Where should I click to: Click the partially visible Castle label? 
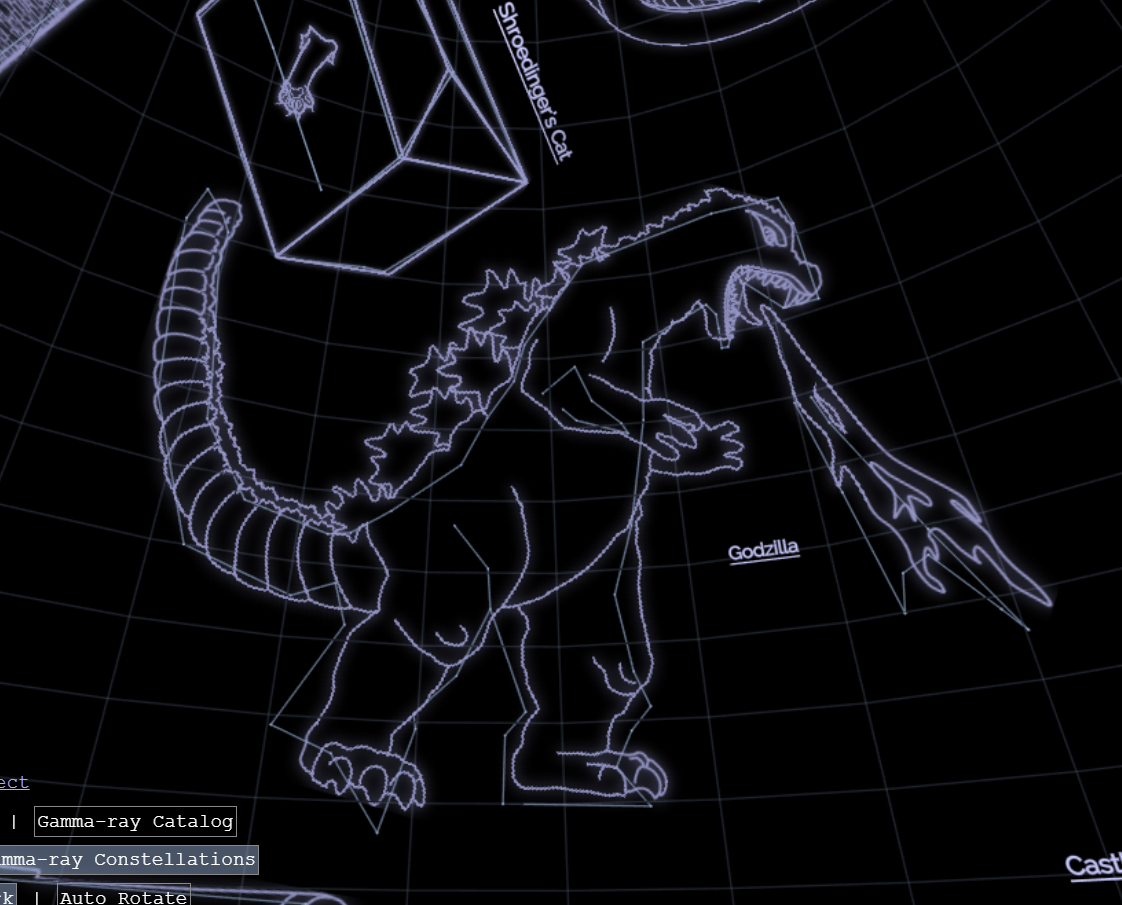1093,865
